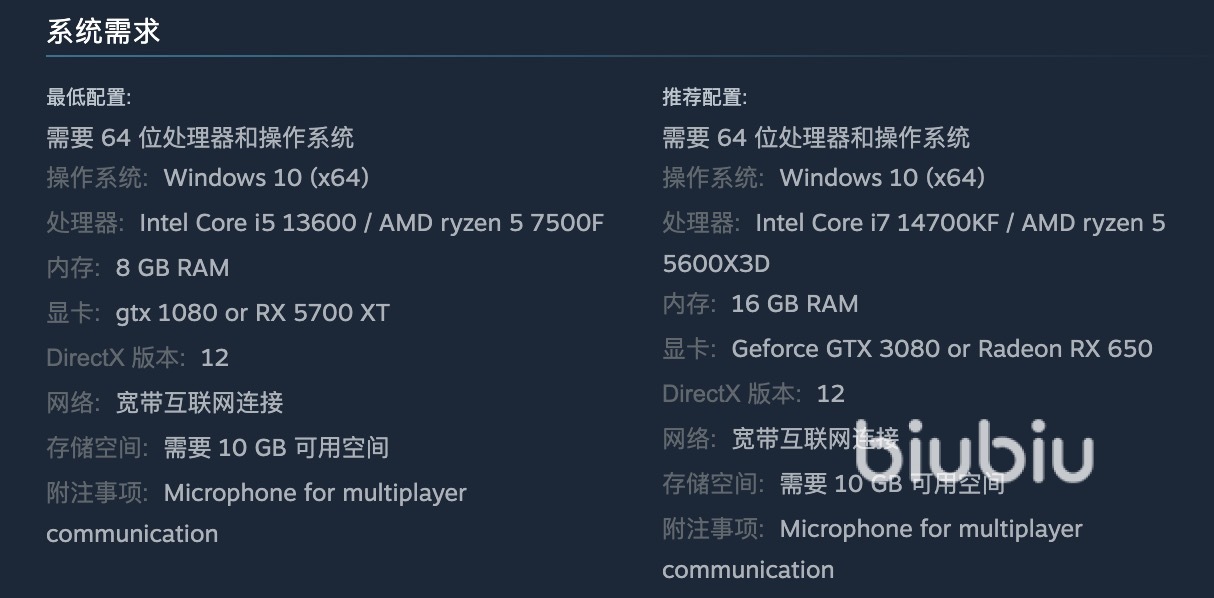
Task: Click the Intel Core i7 14700KF processor text
Action: (x=882, y=222)
